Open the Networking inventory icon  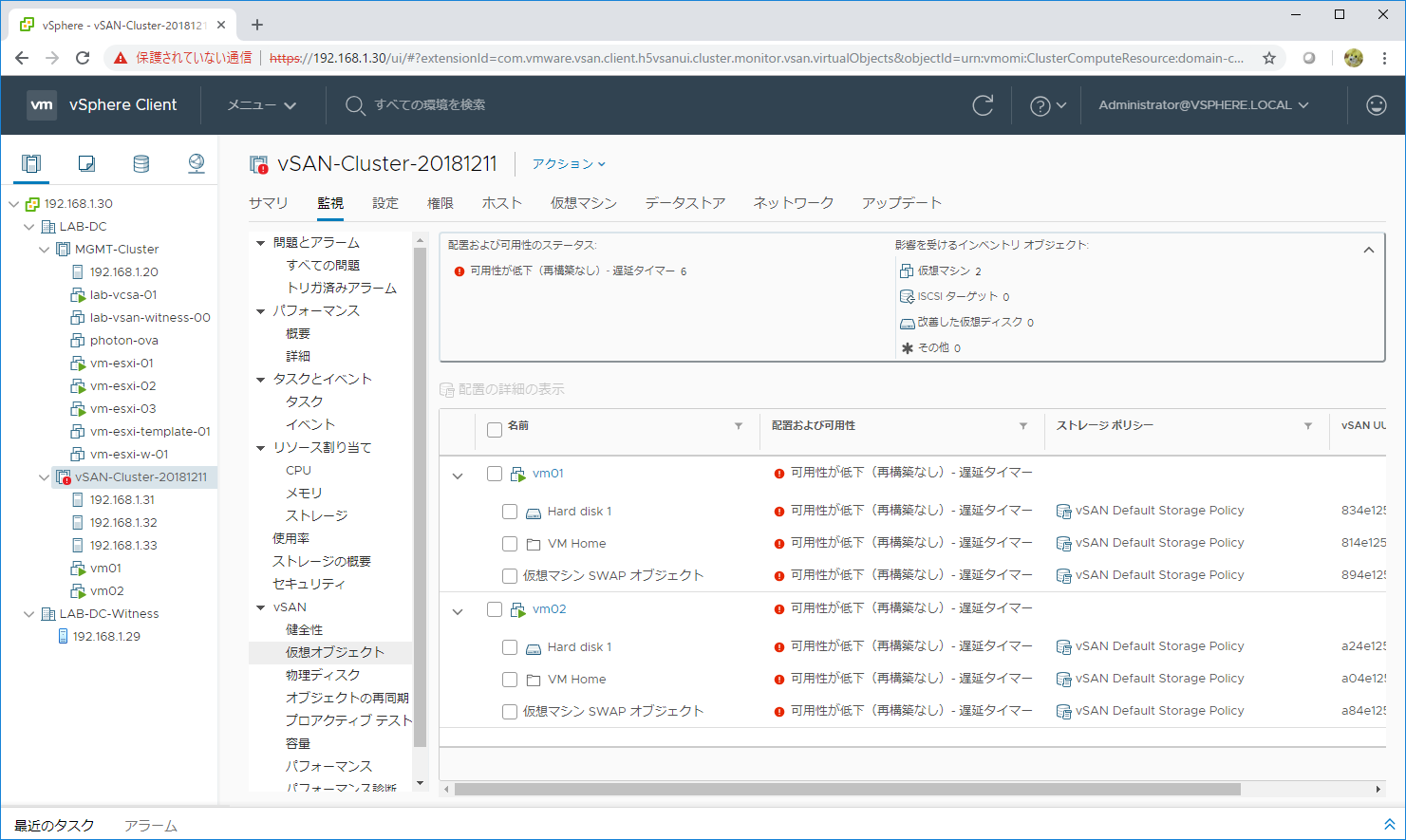click(x=196, y=163)
